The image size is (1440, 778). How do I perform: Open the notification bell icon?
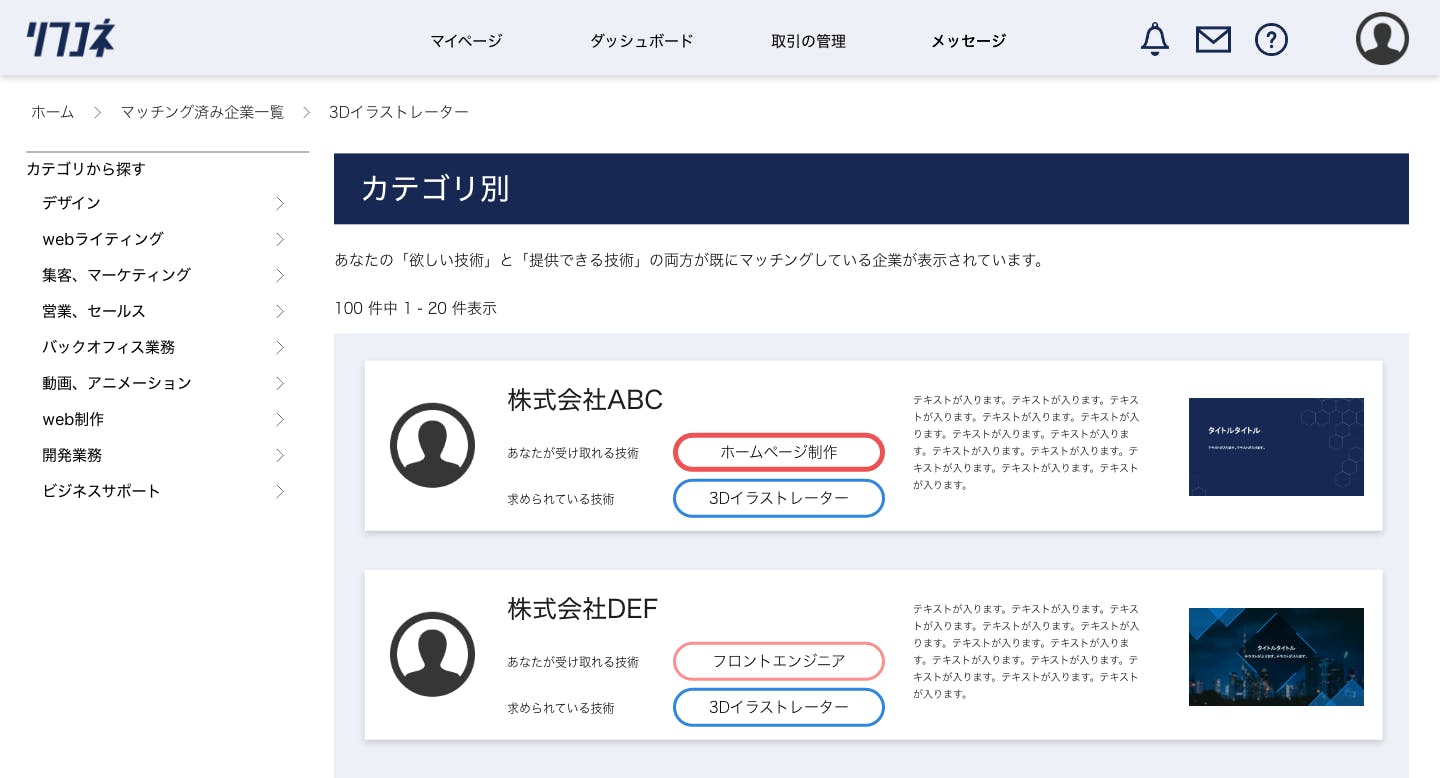click(x=1155, y=39)
